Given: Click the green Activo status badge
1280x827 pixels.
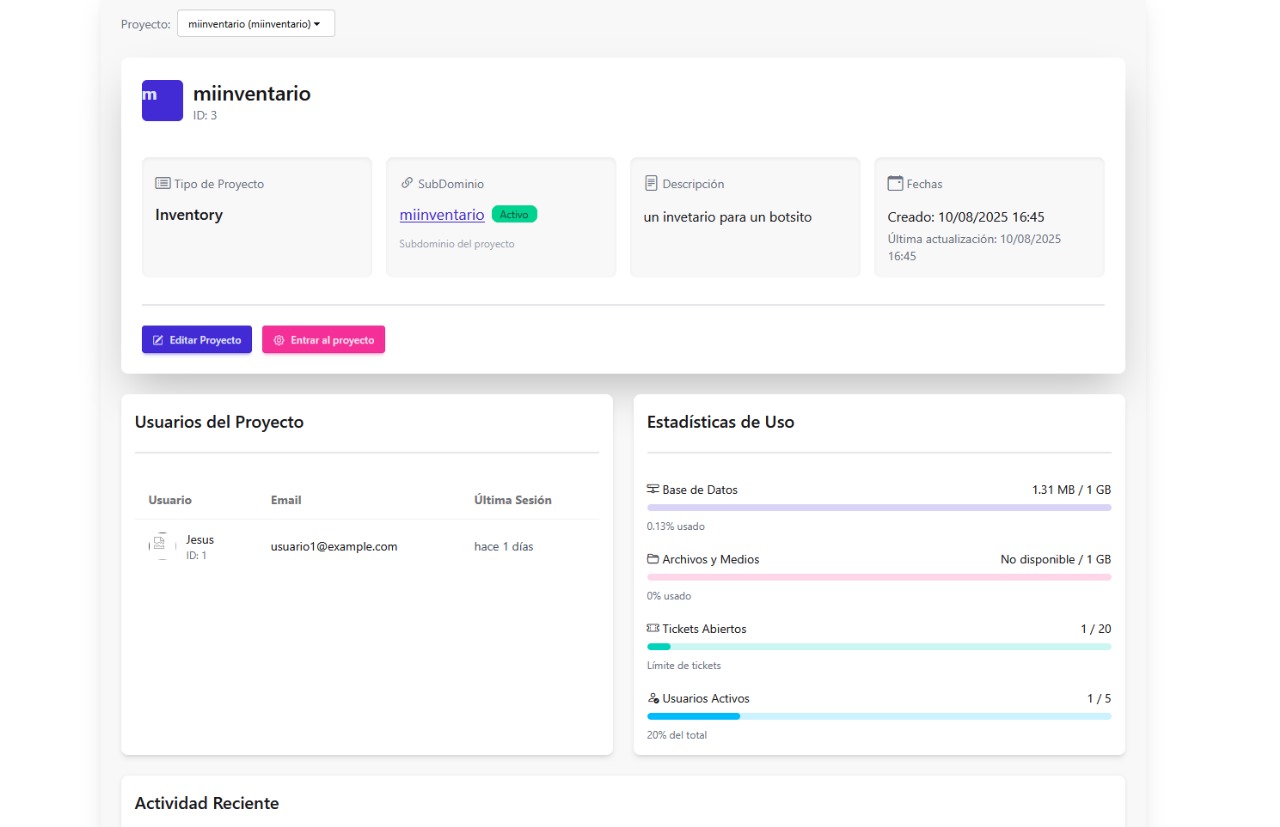Looking at the screenshot, I should tap(514, 214).
